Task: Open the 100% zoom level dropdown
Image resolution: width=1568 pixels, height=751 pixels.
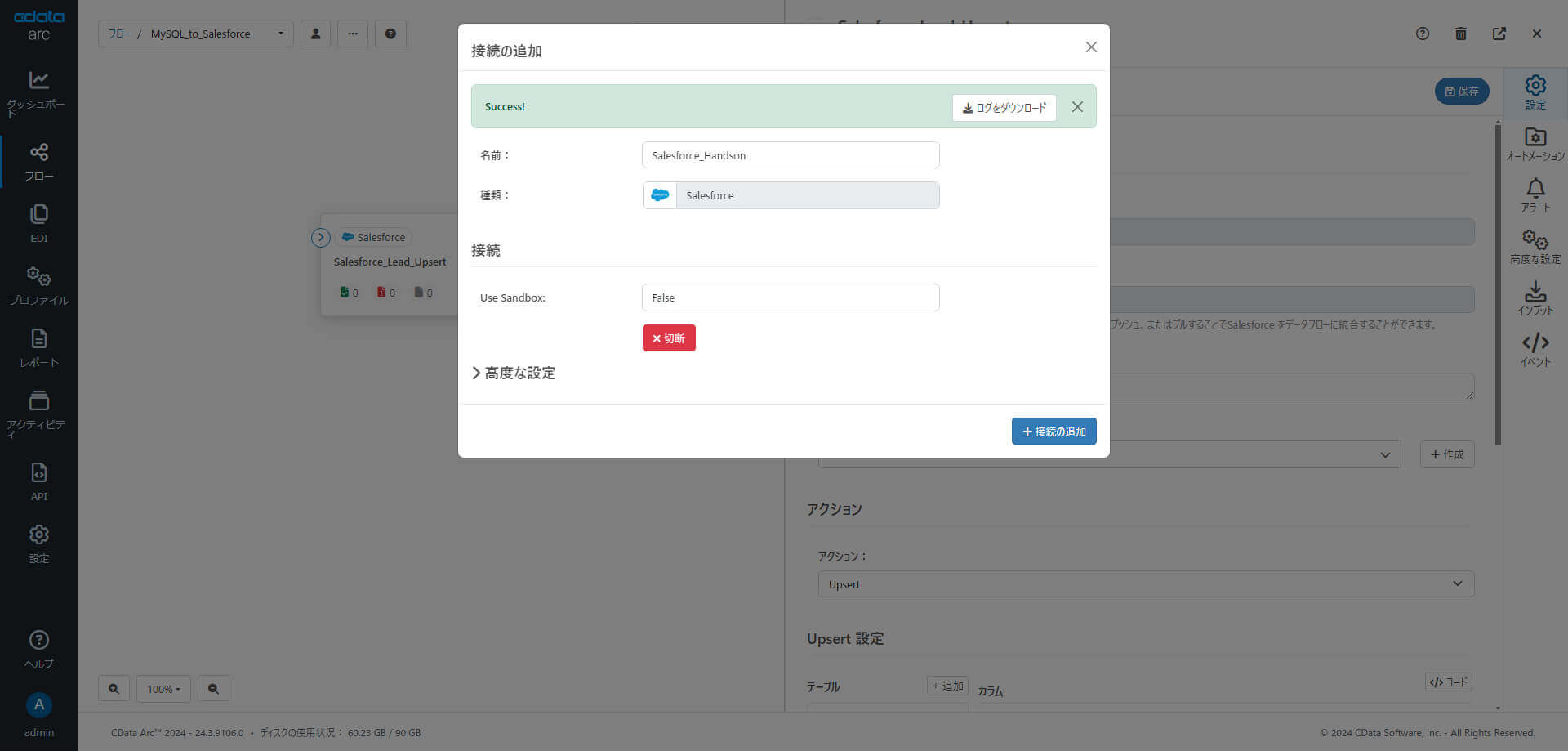Action: pos(163,688)
